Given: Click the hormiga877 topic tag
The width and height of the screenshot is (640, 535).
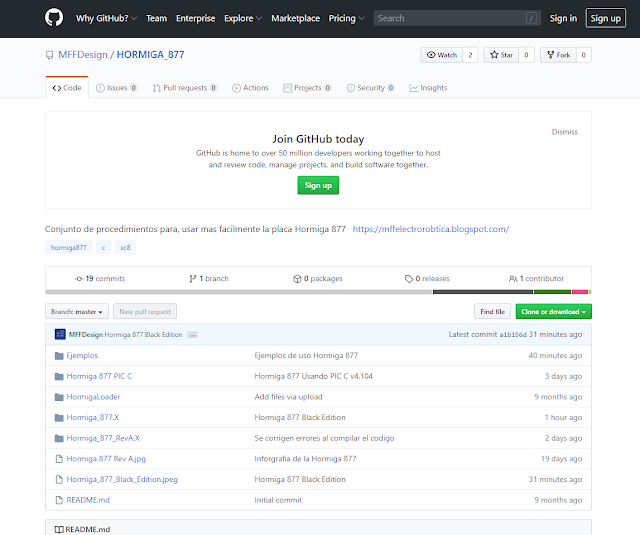Looking at the screenshot, I should pyautogui.click(x=69, y=247).
